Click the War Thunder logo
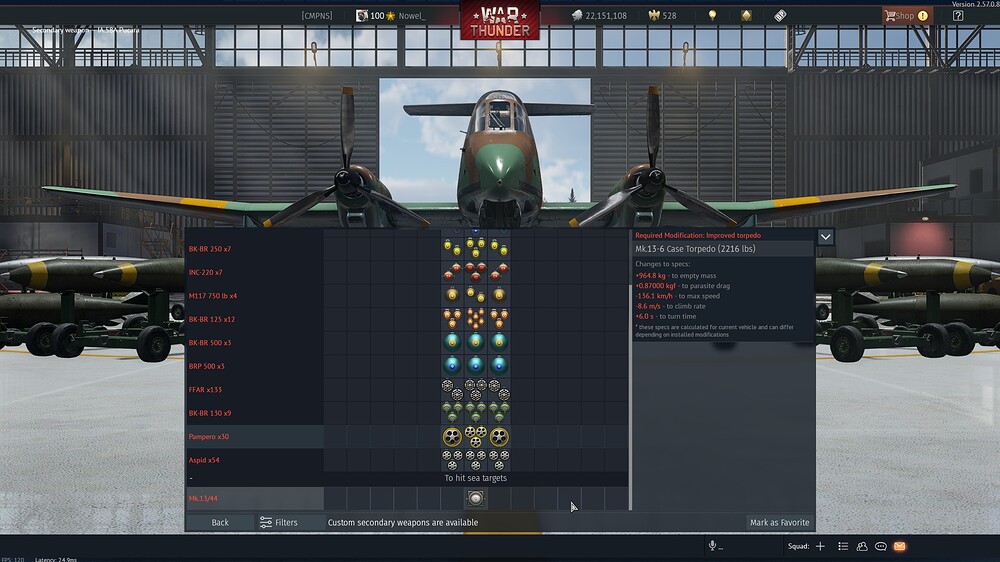 click(499, 20)
